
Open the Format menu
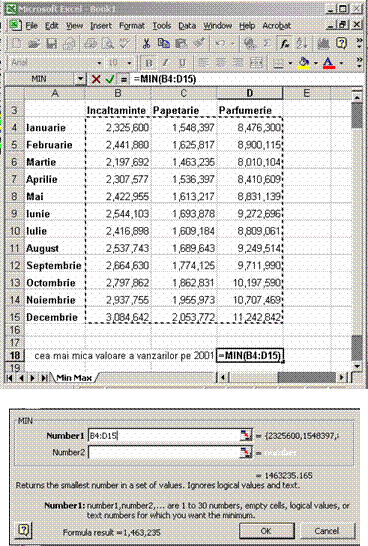click(132, 26)
